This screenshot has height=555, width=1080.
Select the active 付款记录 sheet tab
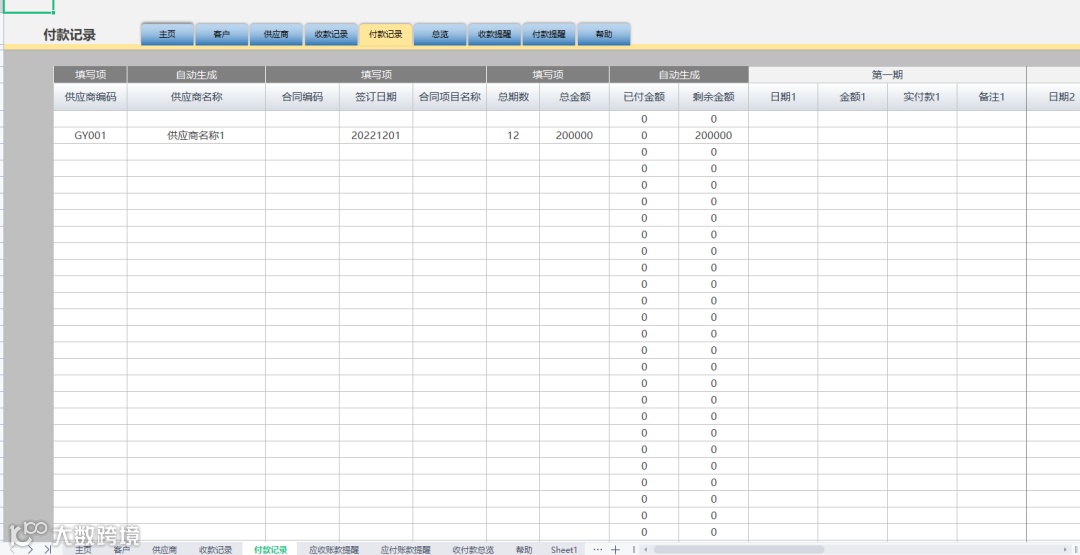pos(271,549)
